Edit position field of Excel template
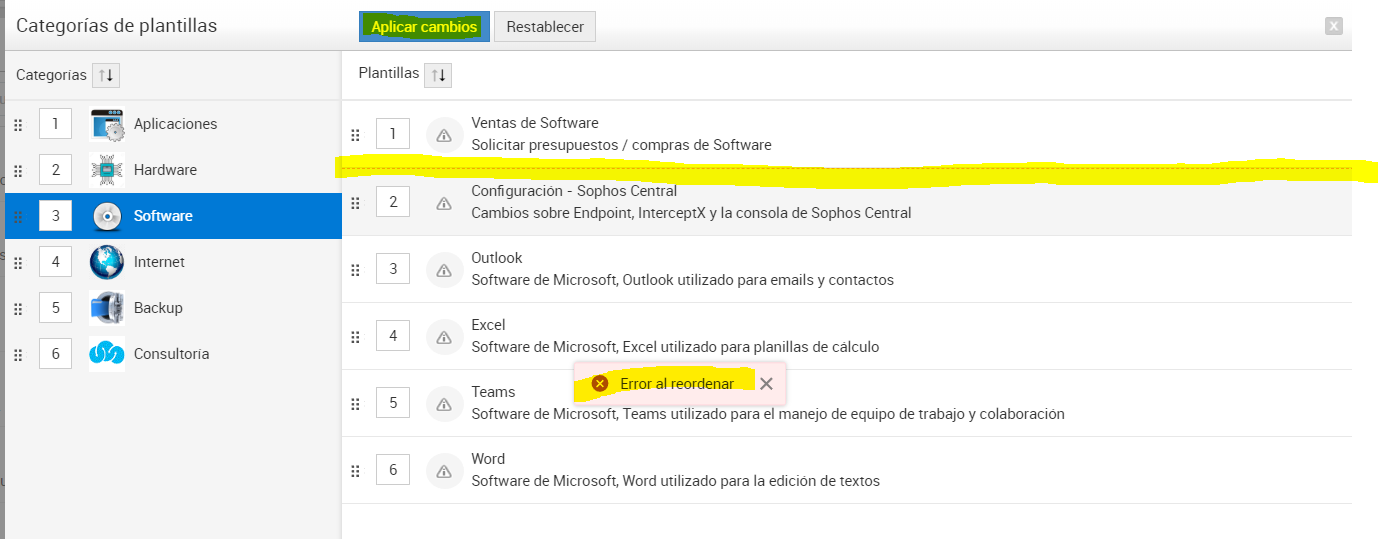The width and height of the screenshot is (1378, 539). [x=393, y=336]
